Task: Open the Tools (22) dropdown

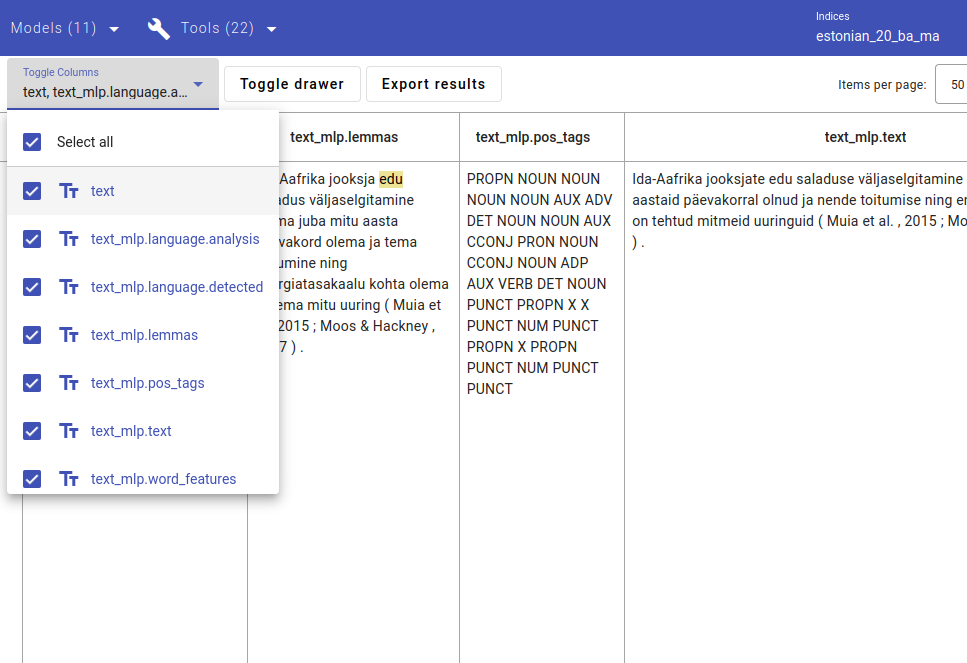Action: [212, 28]
